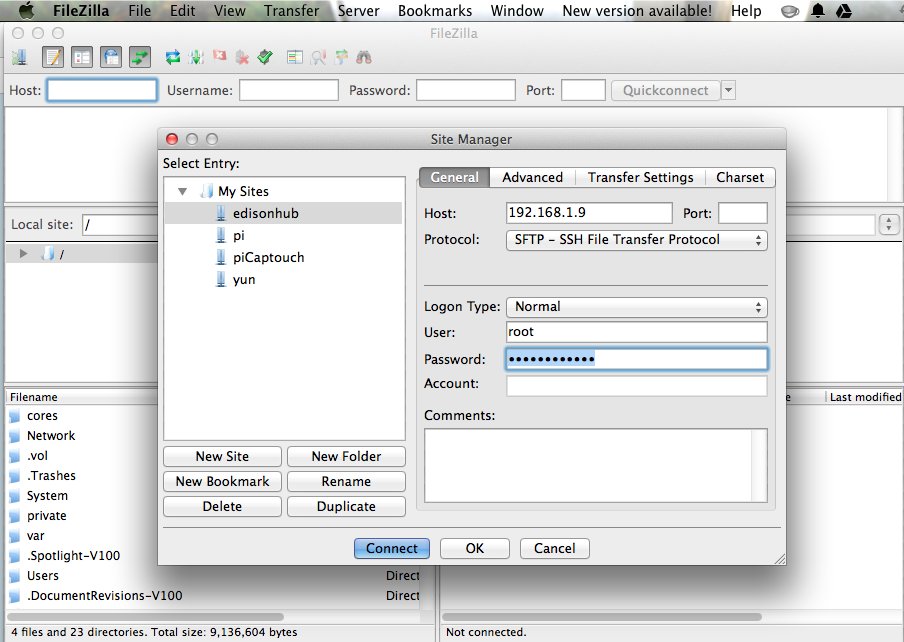Click the blue refresh listings icon

[x=172, y=57]
